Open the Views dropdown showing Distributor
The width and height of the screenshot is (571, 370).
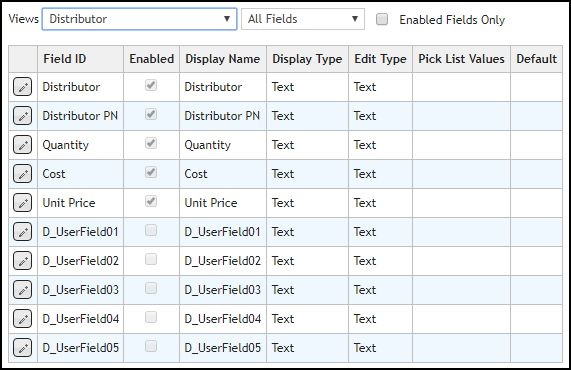139,19
